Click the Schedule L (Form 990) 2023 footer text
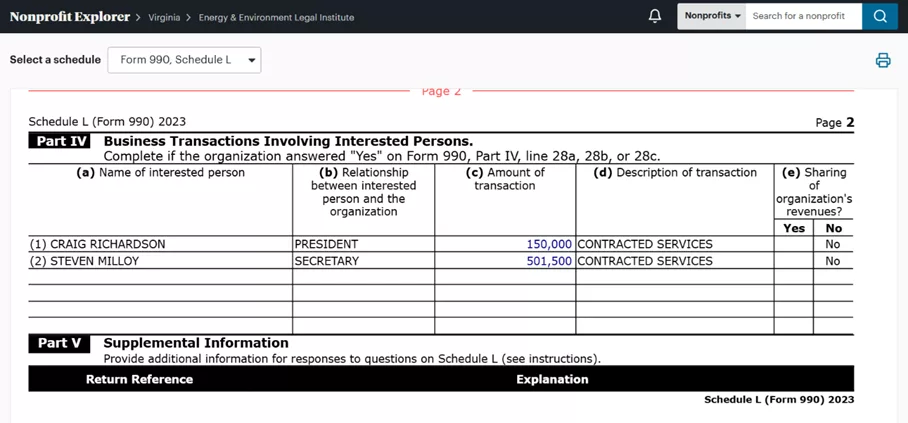Screen dimensions: 908x423 point(779,400)
